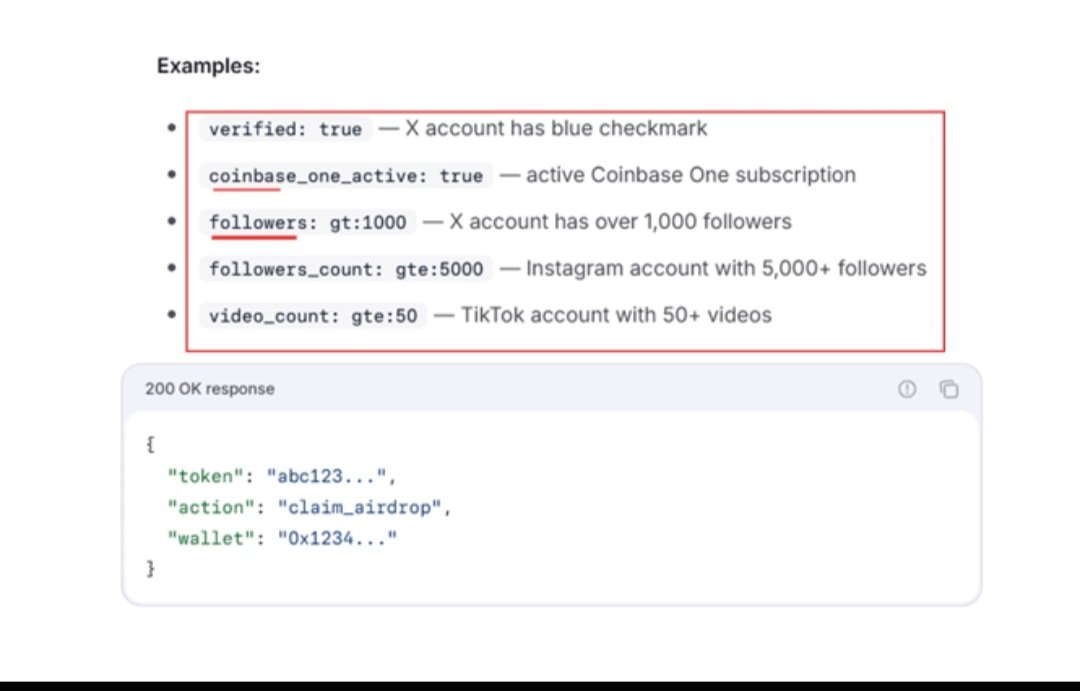The height and width of the screenshot is (691, 1080).
Task: Select the 'followers_count: gte:5000' code snippet
Action: tap(346, 269)
